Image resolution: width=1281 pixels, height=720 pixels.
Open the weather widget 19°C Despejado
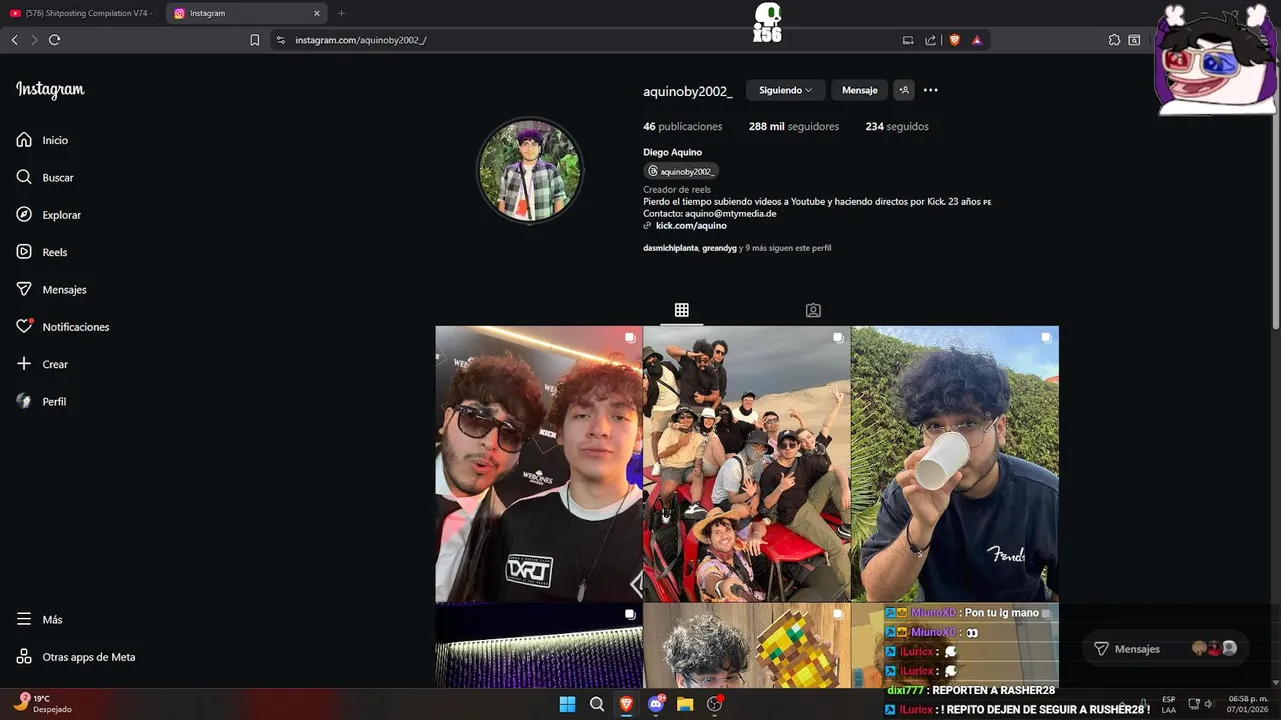pos(42,704)
